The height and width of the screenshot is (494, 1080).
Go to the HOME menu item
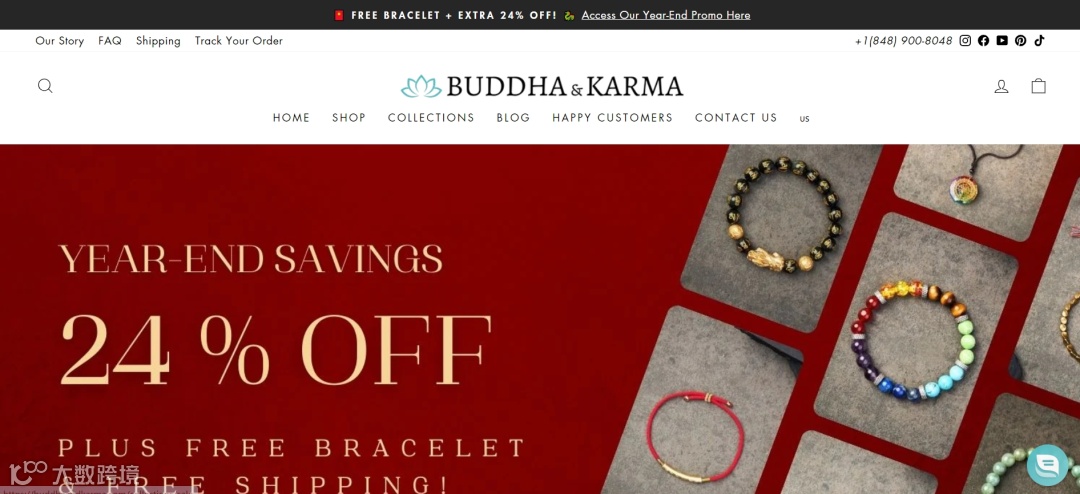[291, 118]
